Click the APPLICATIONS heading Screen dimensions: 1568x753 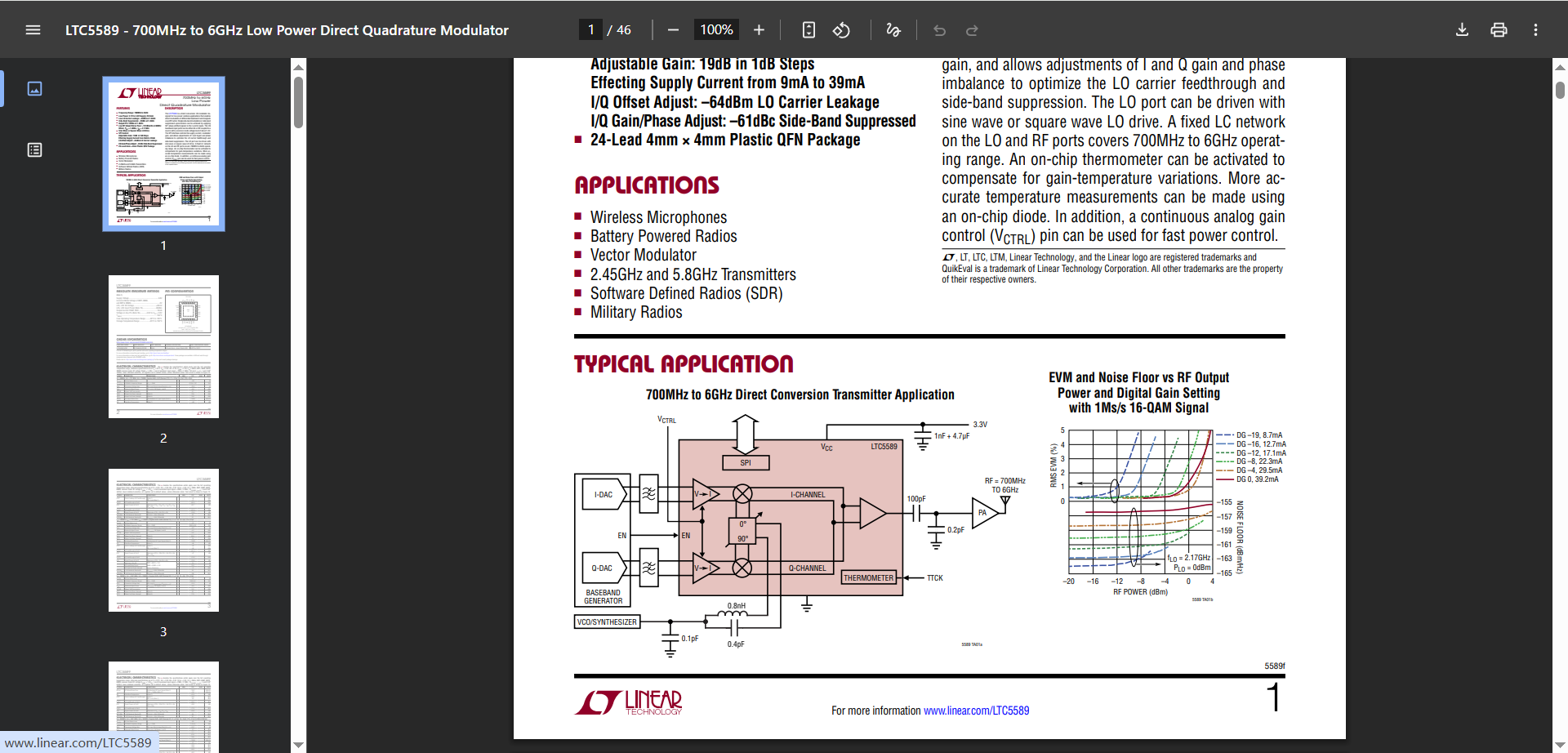click(x=647, y=185)
